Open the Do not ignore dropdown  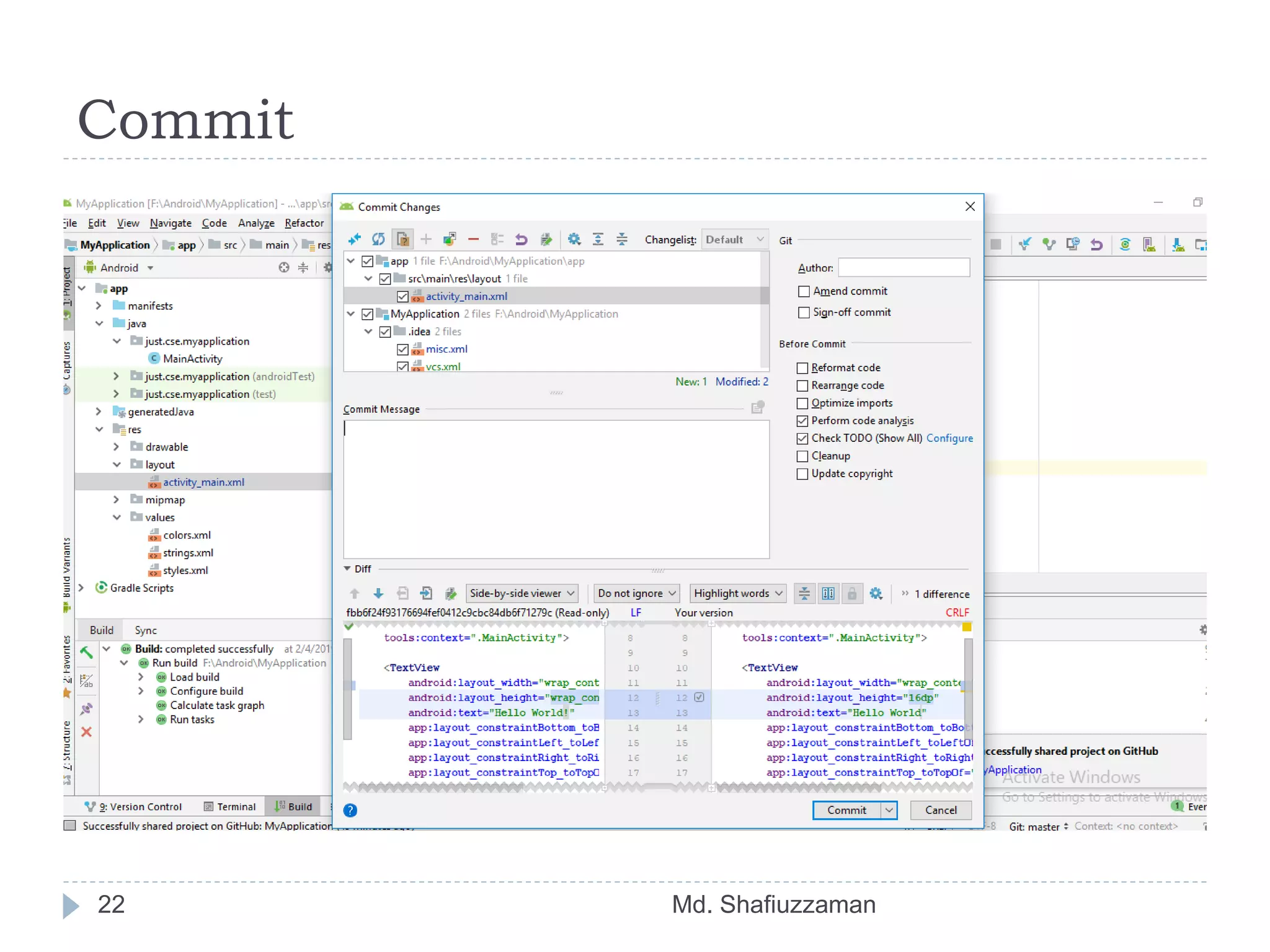pyautogui.click(x=636, y=593)
